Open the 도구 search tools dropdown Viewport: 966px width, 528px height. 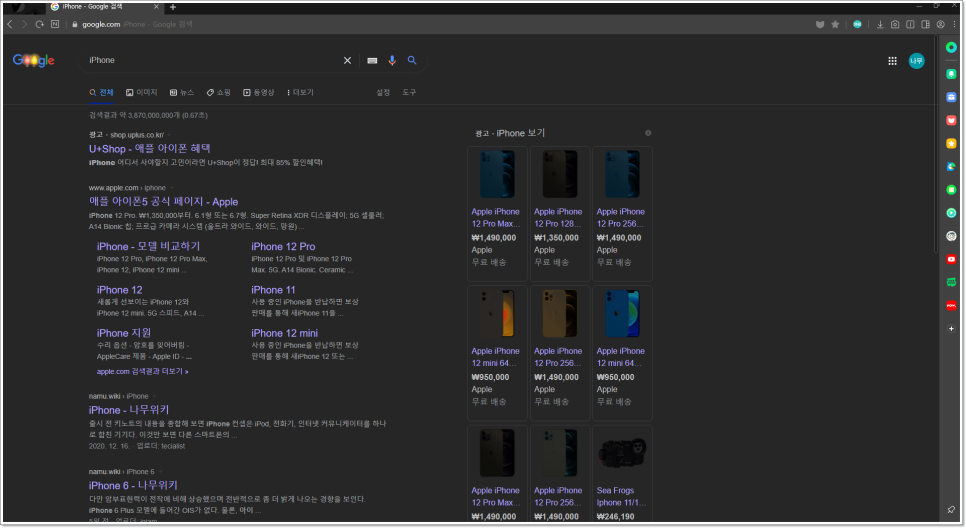coord(409,92)
